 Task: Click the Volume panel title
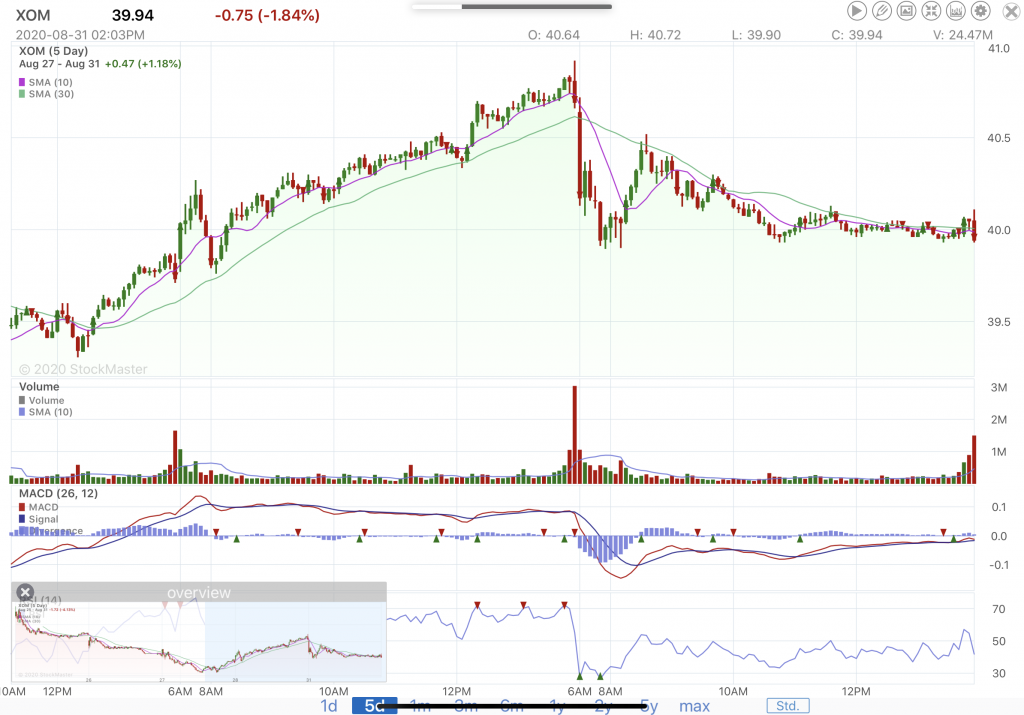coord(38,387)
